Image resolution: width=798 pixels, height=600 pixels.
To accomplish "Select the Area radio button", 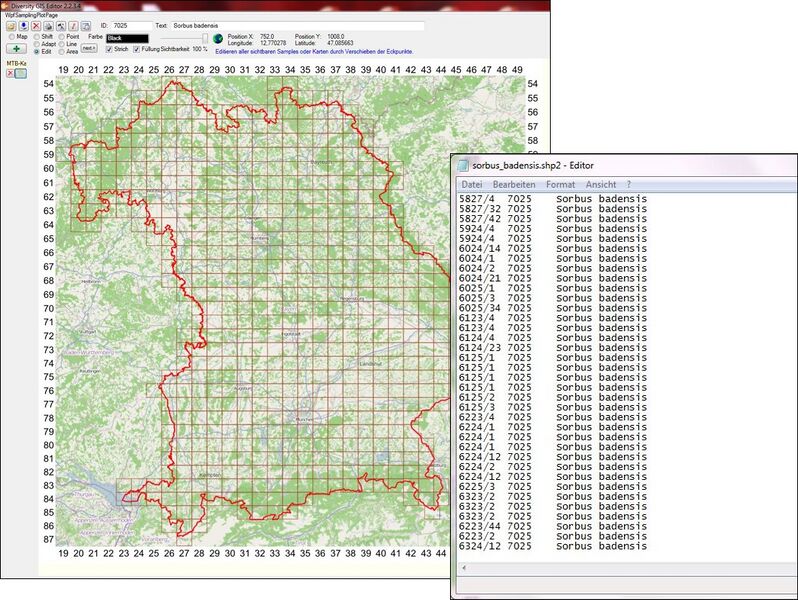I will click(62, 51).
